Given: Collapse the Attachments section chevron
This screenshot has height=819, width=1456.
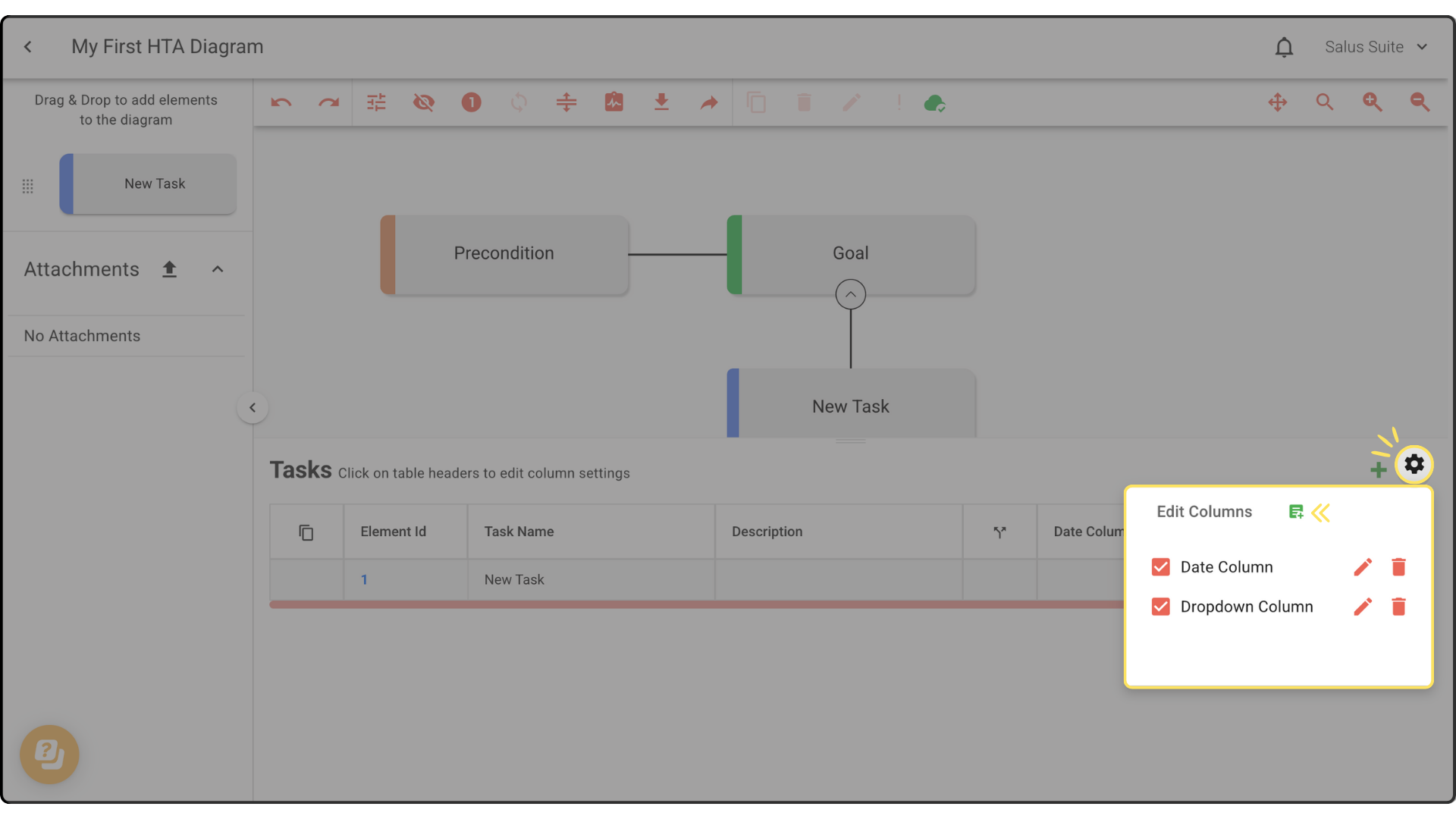Looking at the screenshot, I should (x=218, y=269).
